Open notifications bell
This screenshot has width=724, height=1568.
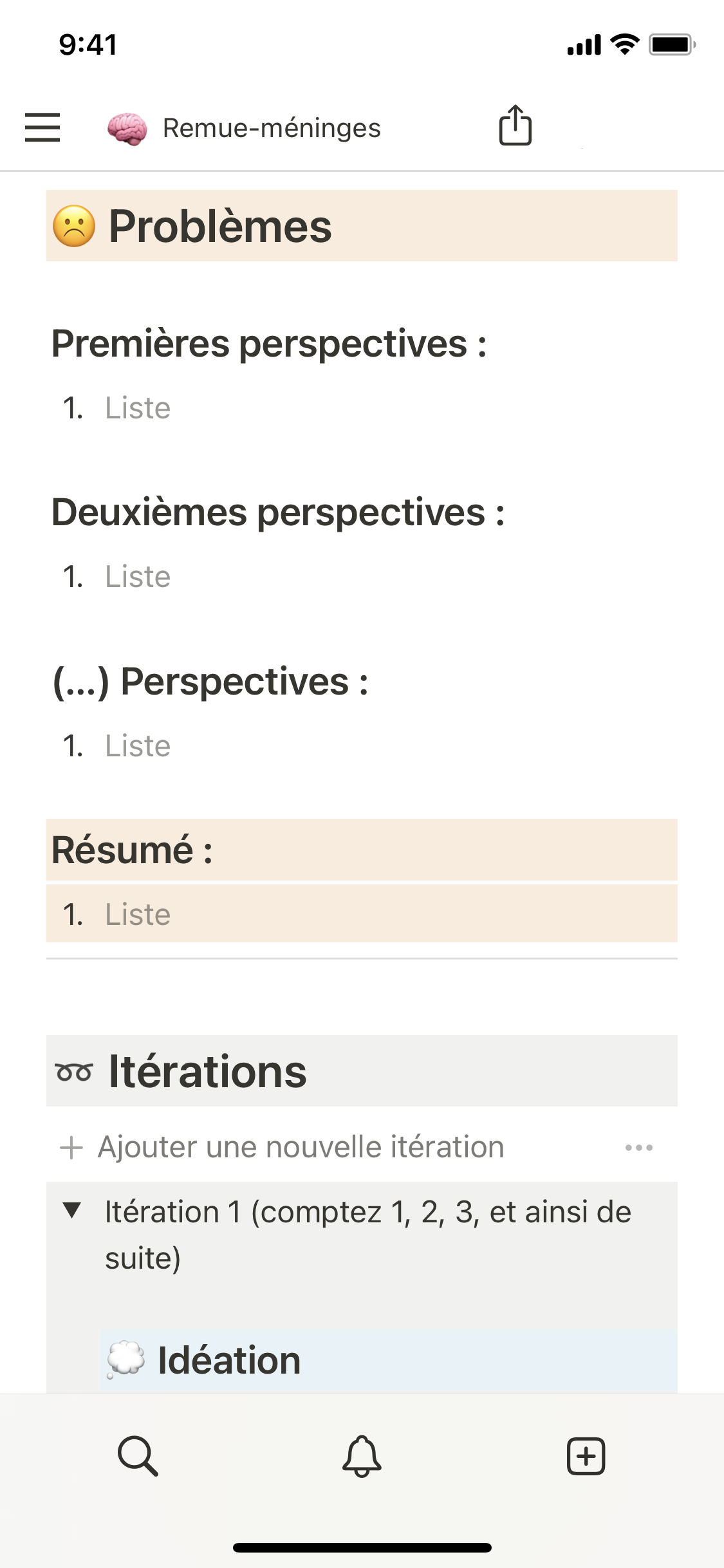point(362,1455)
